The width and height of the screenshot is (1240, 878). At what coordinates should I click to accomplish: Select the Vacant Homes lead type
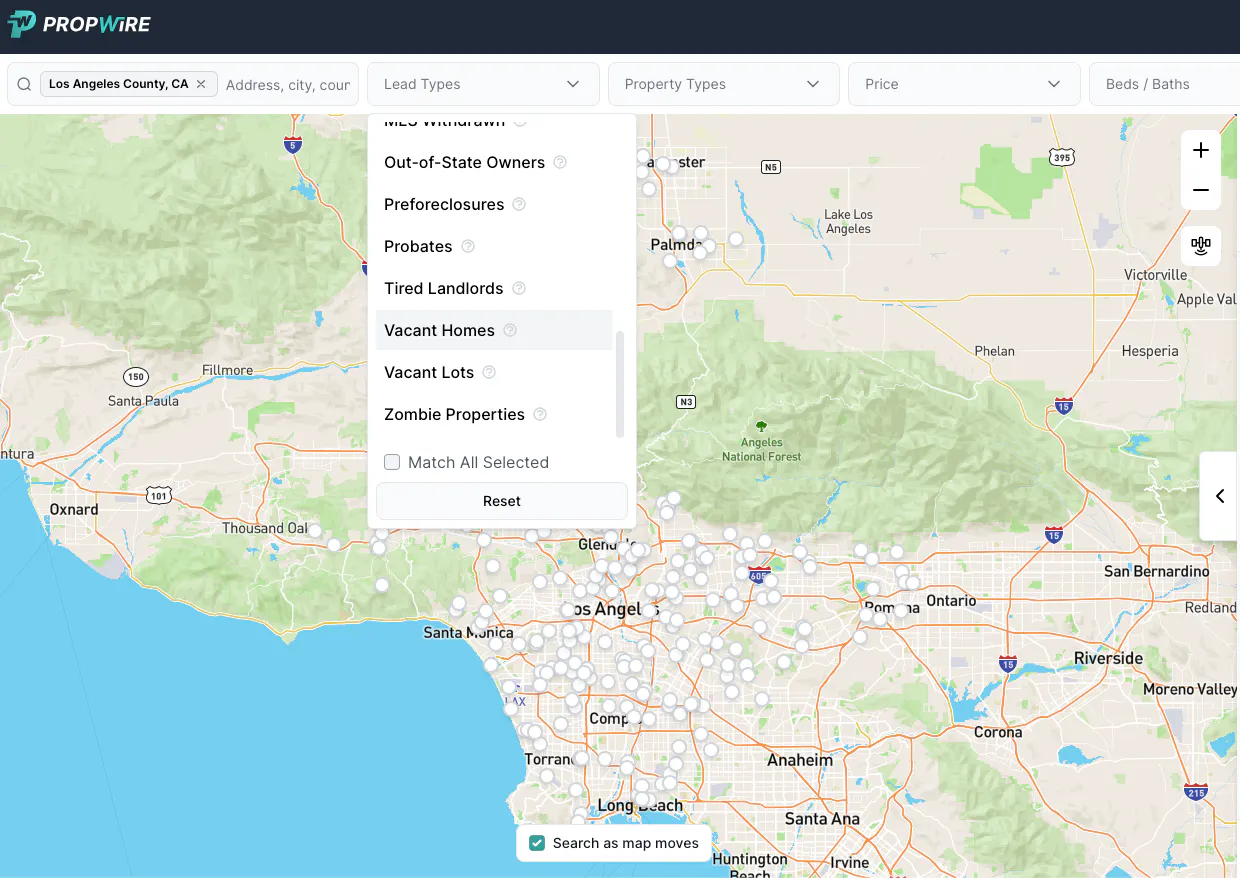[x=439, y=330]
